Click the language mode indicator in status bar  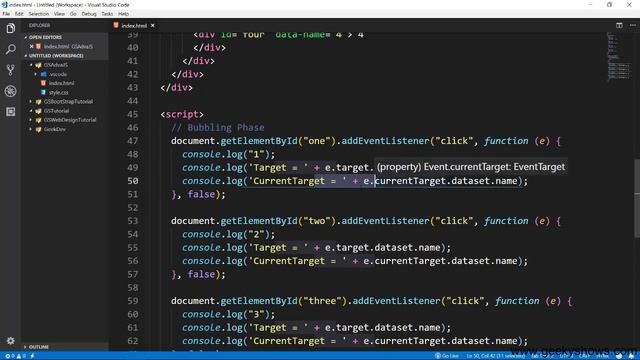tap(602, 356)
